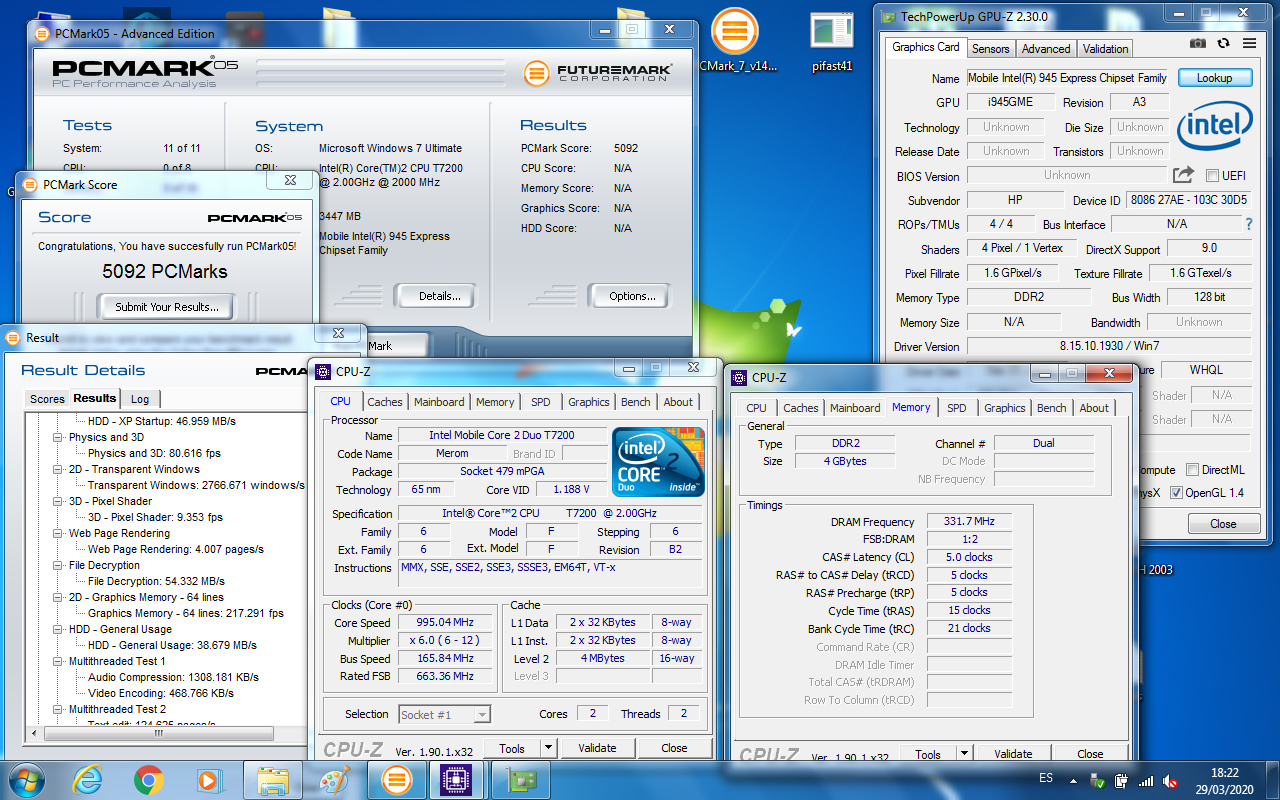Collapse the 3D - Pixel Shader node
This screenshot has width=1280, height=800.
(59, 501)
